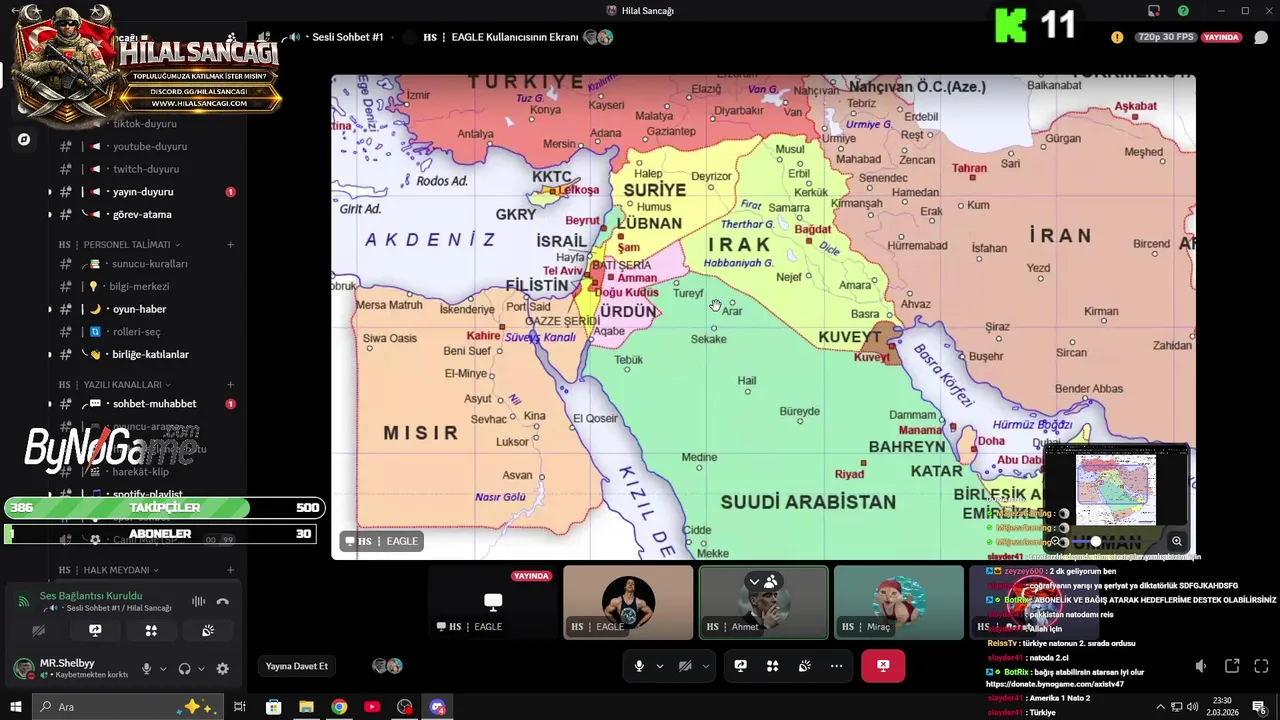Viewport: 1280px width, 720px height.
Task: Open user settings gear next to MR.Shelbyy
Action: pos(222,669)
